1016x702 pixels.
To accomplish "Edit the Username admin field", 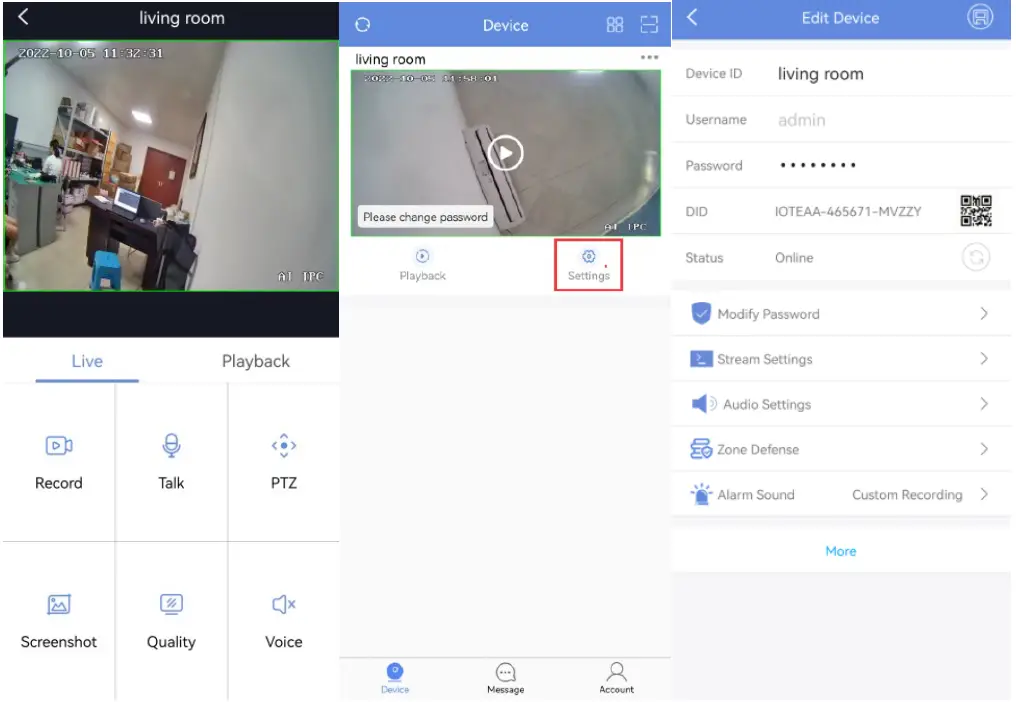I will (x=840, y=119).
